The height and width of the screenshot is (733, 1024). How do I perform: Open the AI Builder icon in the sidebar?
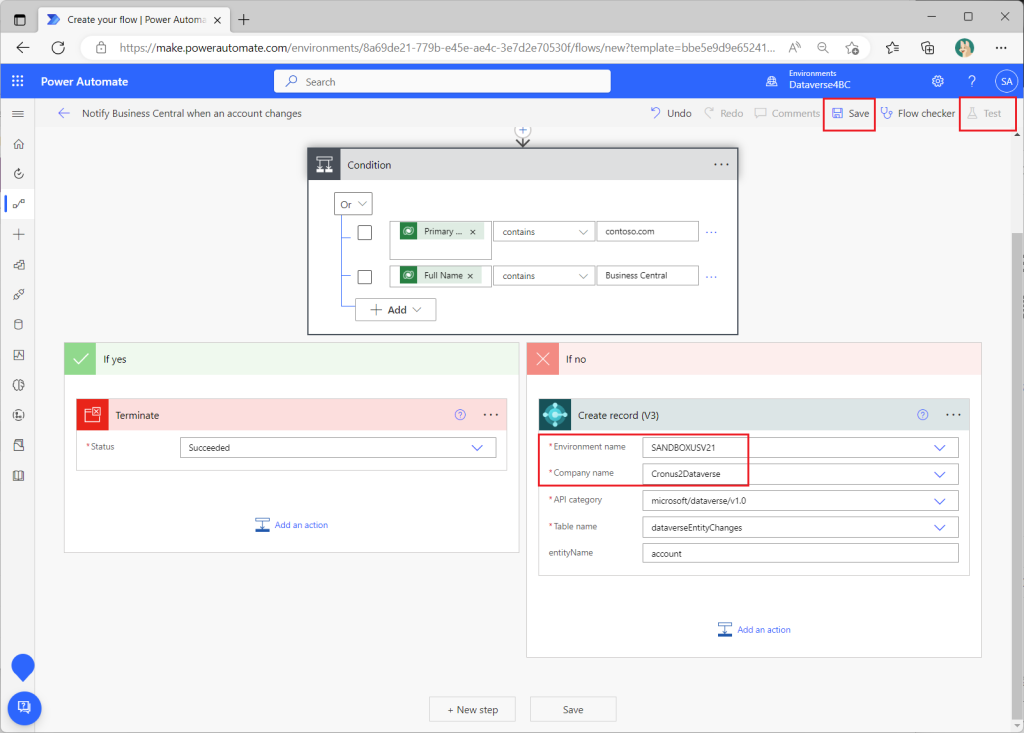pos(18,385)
